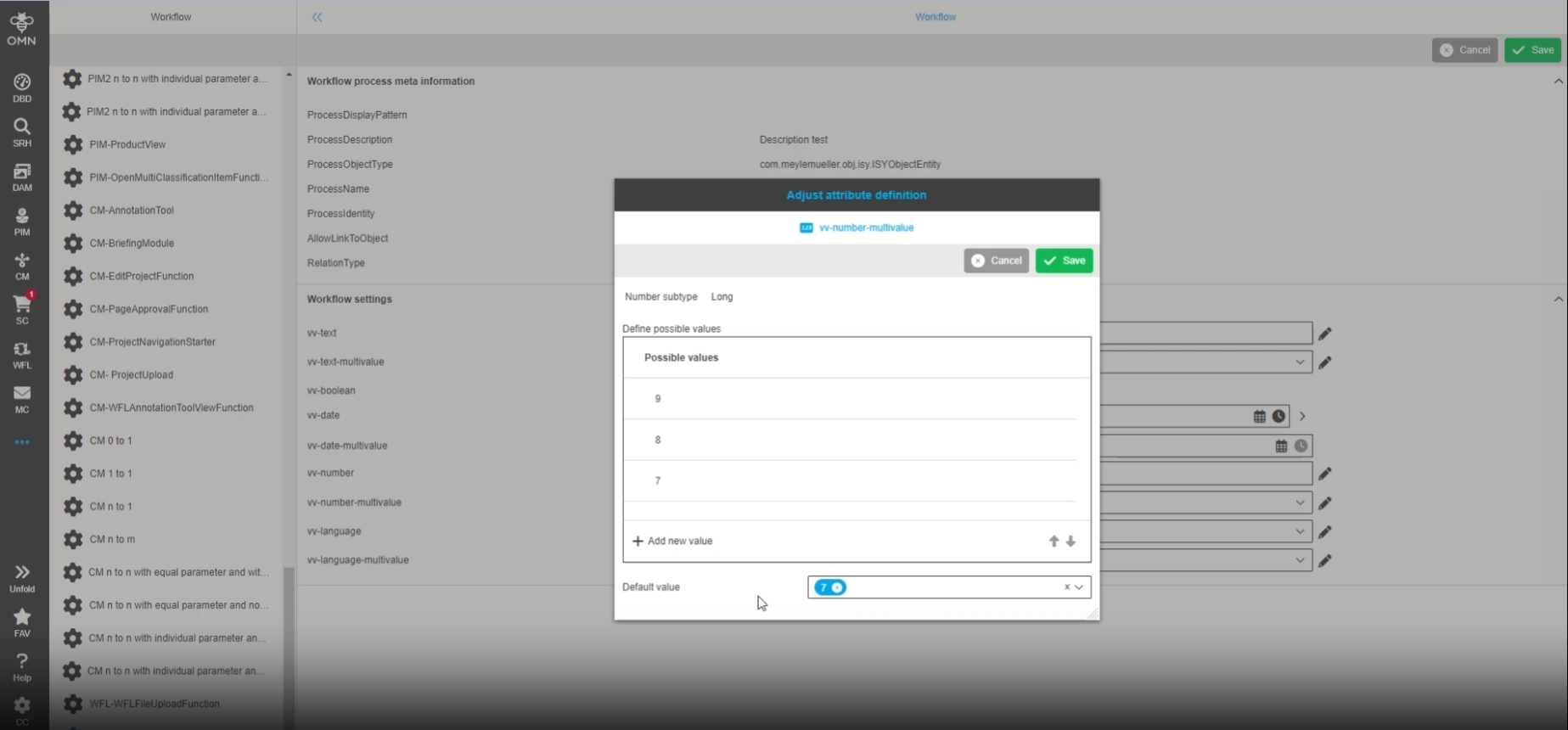1568x730 pixels.
Task: Open the clock time picker for vv-date
Action: point(1279,417)
